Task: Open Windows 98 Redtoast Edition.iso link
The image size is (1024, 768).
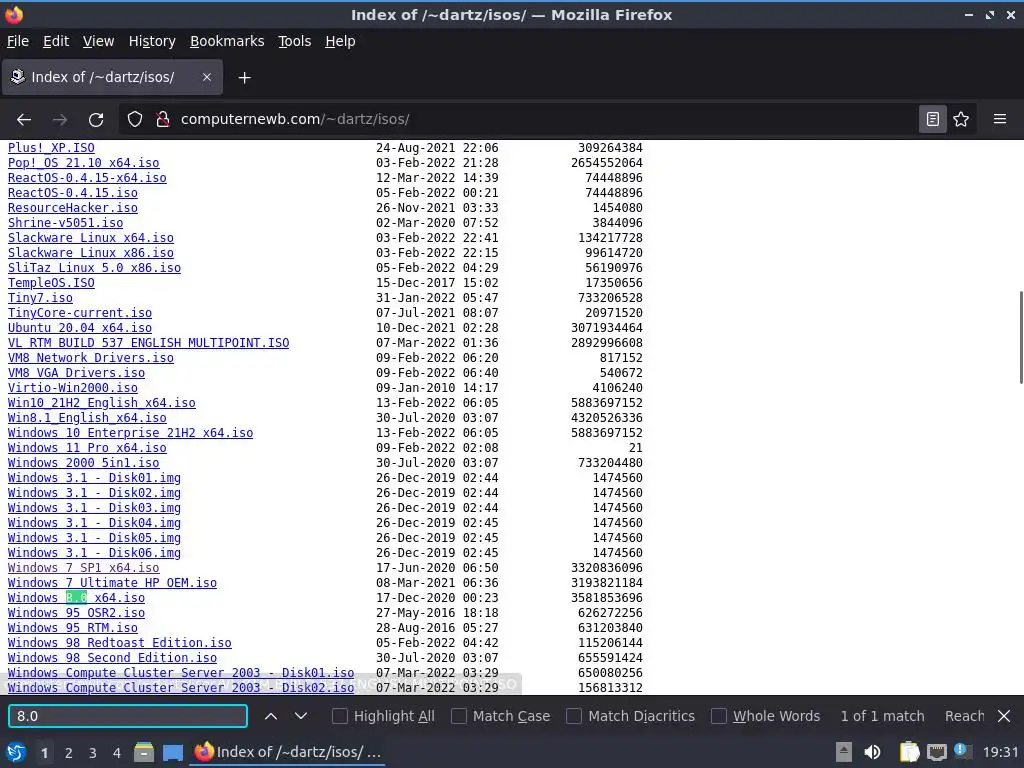Action: [x=120, y=643]
